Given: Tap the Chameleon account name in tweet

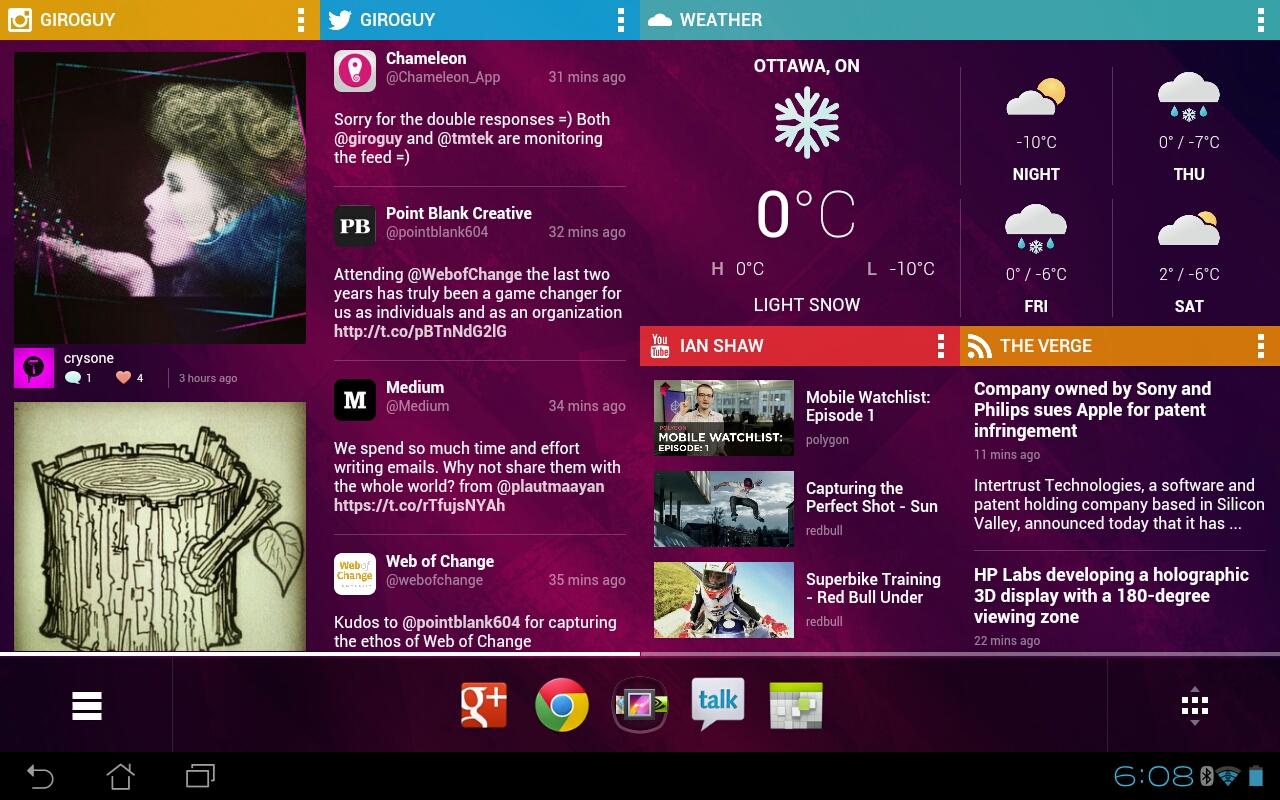Looking at the screenshot, I should (x=426, y=58).
